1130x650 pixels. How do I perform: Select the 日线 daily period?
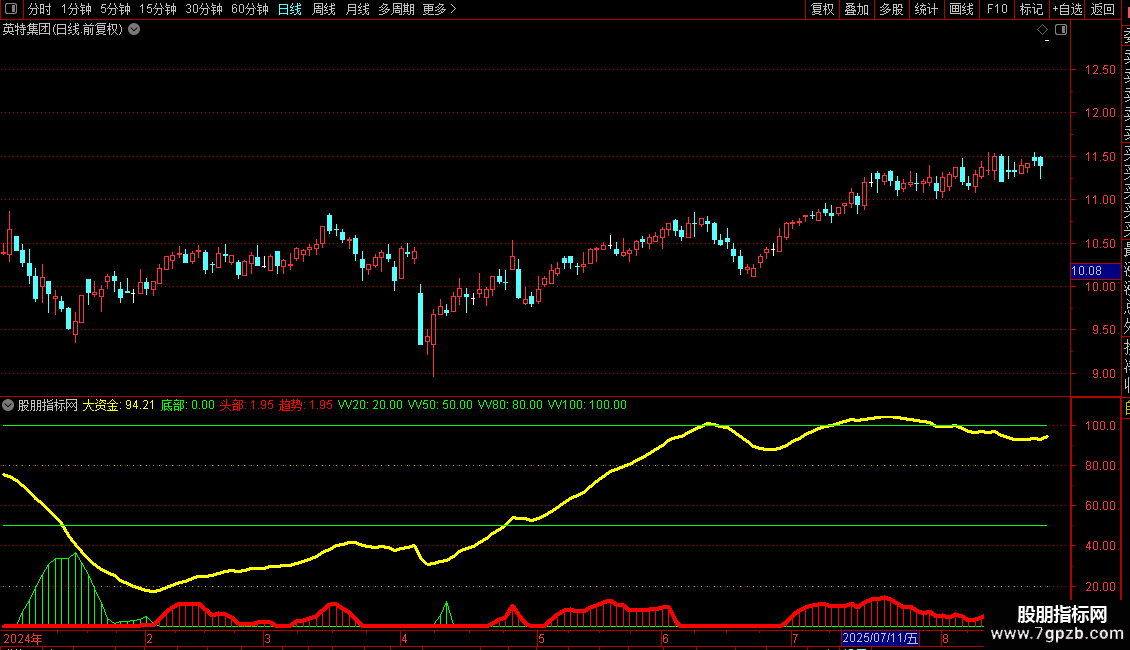[x=290, y=9]
